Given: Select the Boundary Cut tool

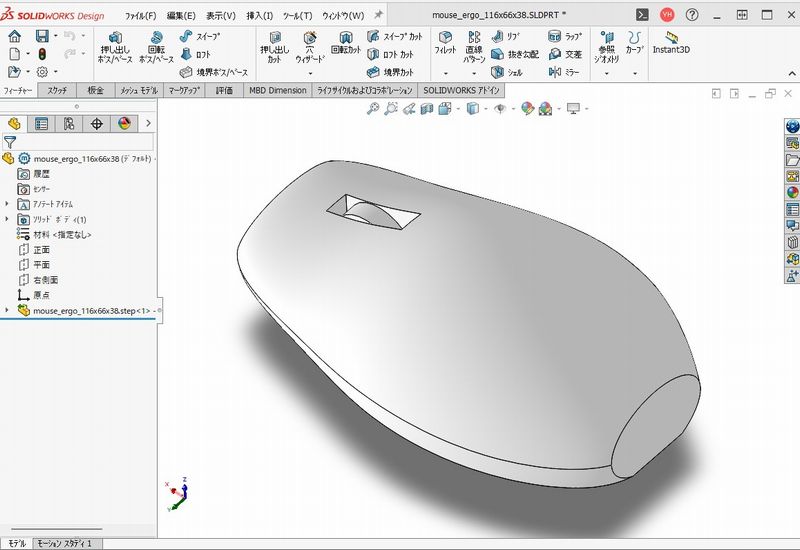Looking at the screenshot, I should point(390,72).
